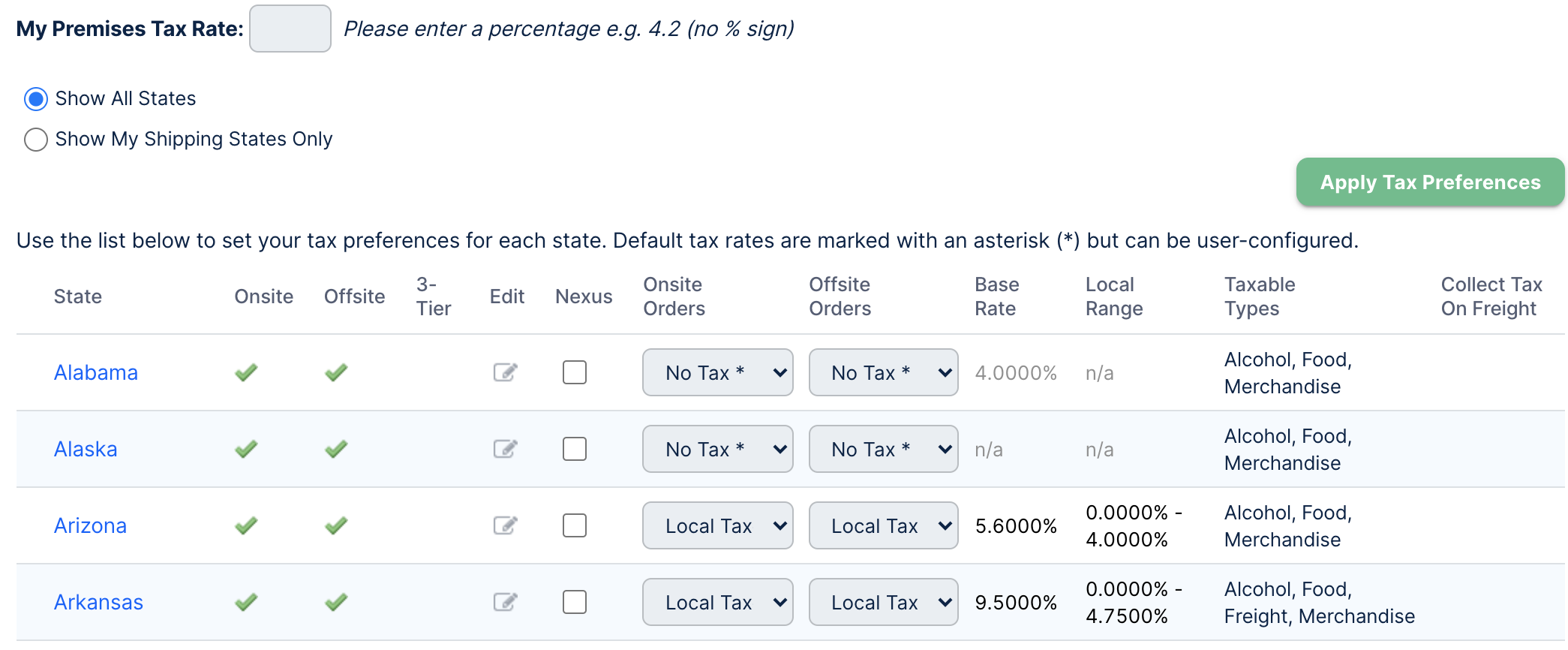Open the Arkansas state link
The height and width of the screenshot is (650, 1568).
[98, 602]
